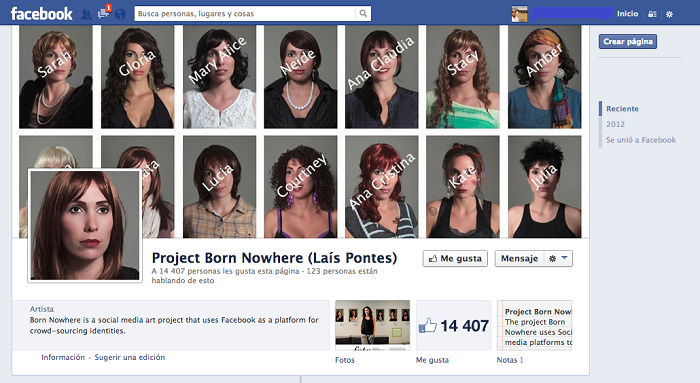Open privacy shortcuts lock icon
The width and height of the screenshot is (700, 383).
[x=652, y=14]
